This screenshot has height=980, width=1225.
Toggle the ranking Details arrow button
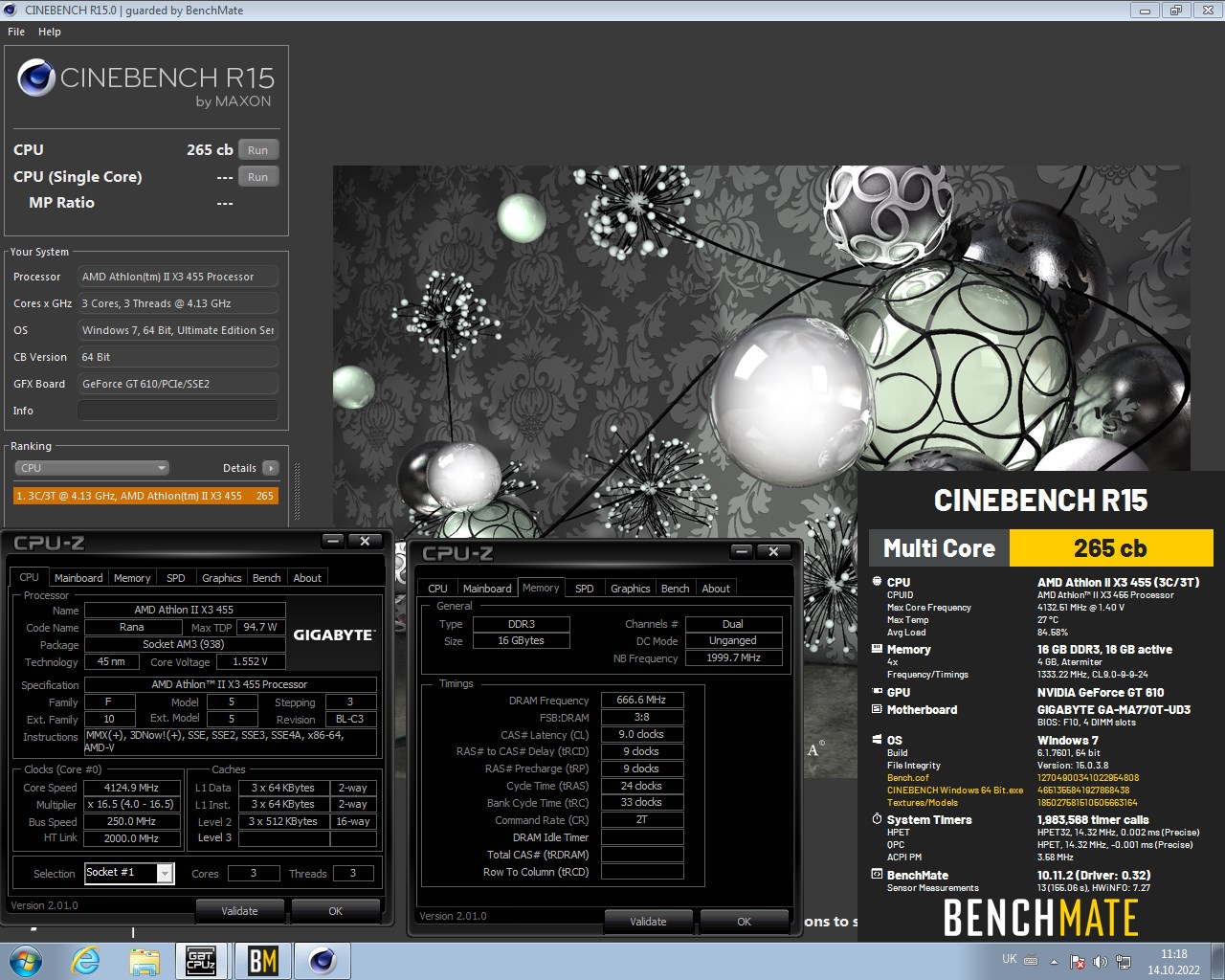271,468
